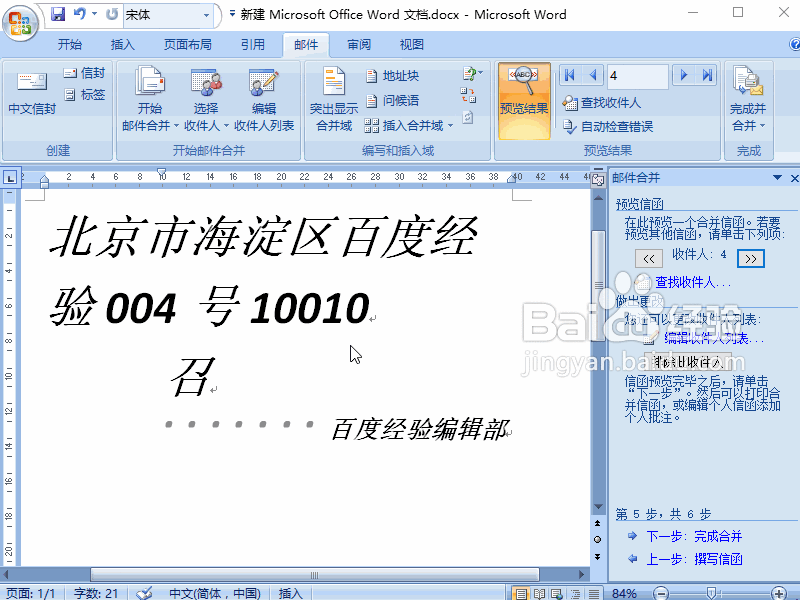
Task: Click the Word help icon
Action: (x=794, y=45)
